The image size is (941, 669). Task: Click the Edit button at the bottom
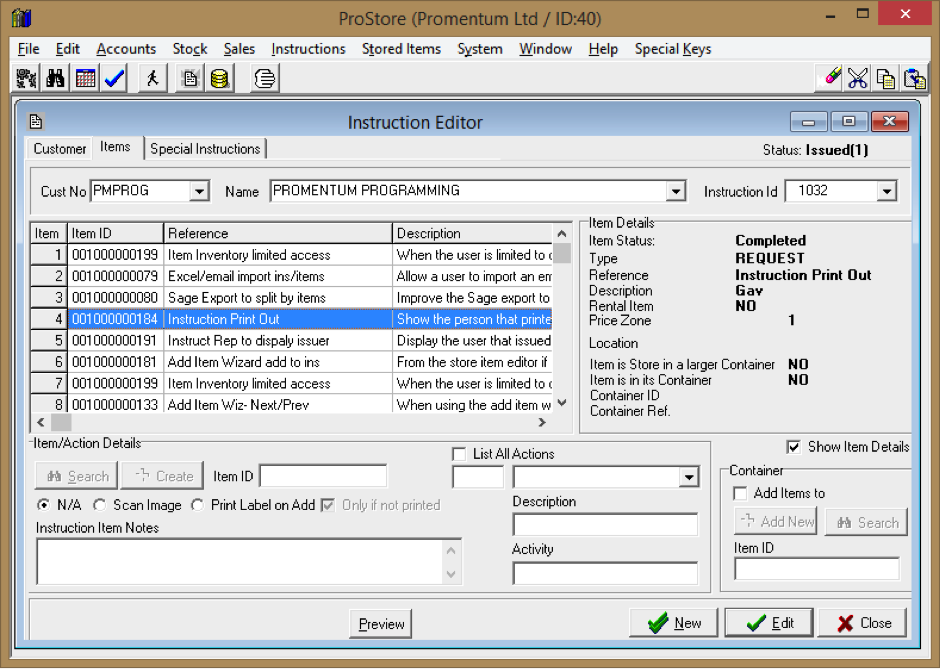pos(769,623)
